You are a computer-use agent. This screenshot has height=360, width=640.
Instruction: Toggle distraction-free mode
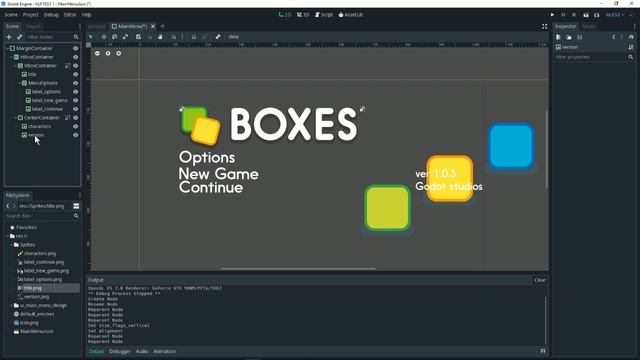click(544, 26)
